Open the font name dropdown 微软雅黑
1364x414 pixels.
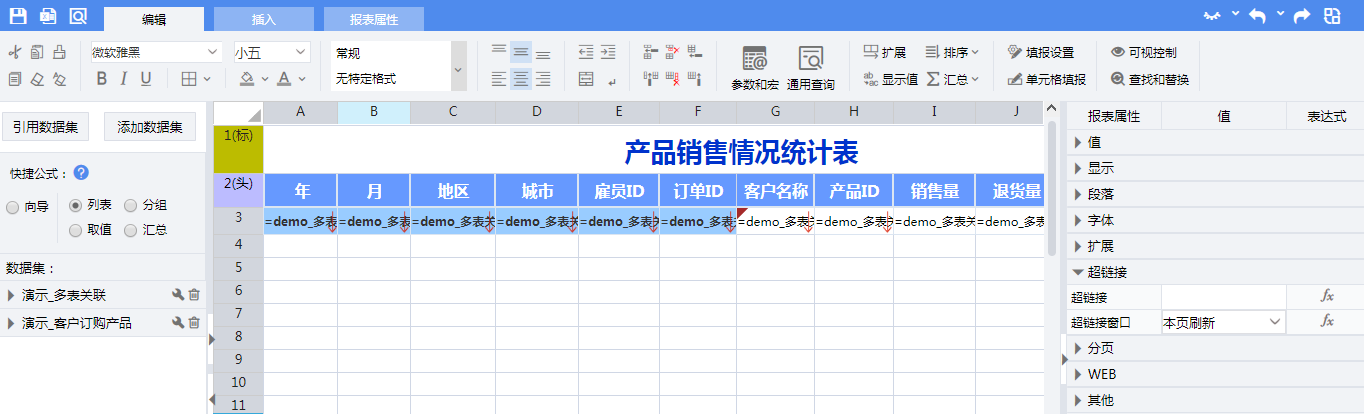tap(156, 52)
